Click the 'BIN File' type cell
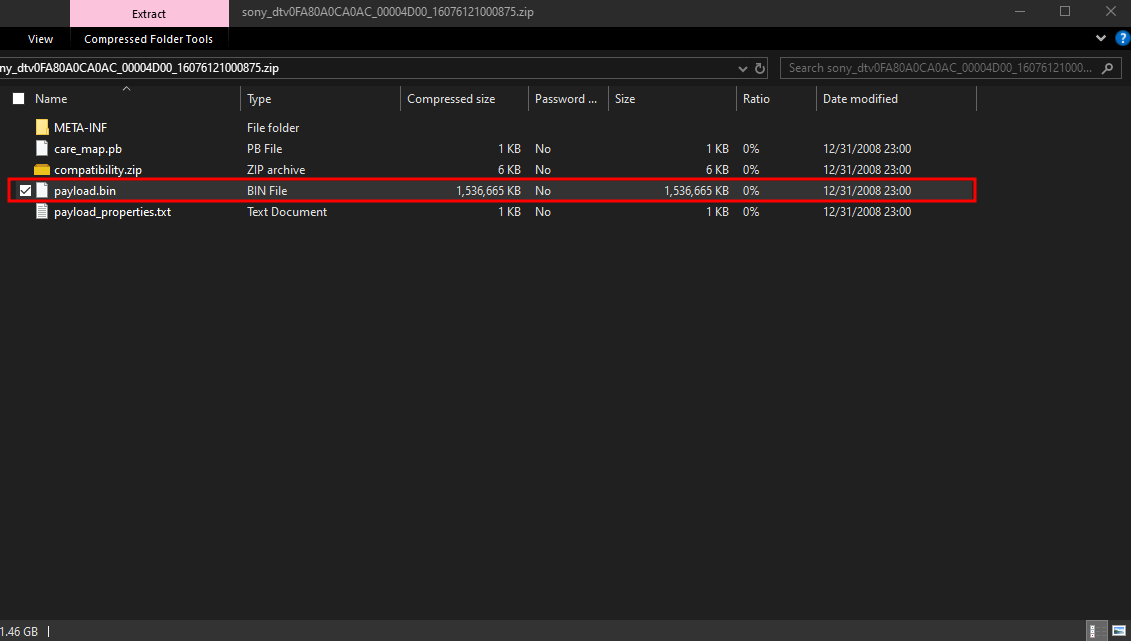Image resolution: width=1131 pixels, height=641 pixels. [267, 190]
